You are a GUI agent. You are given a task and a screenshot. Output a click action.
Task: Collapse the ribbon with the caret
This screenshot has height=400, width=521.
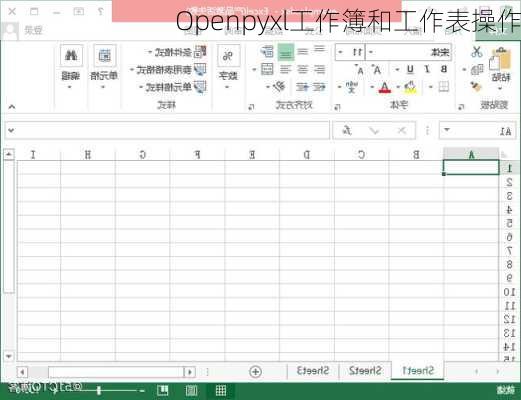pyautogui.click(x=12, y=107)
